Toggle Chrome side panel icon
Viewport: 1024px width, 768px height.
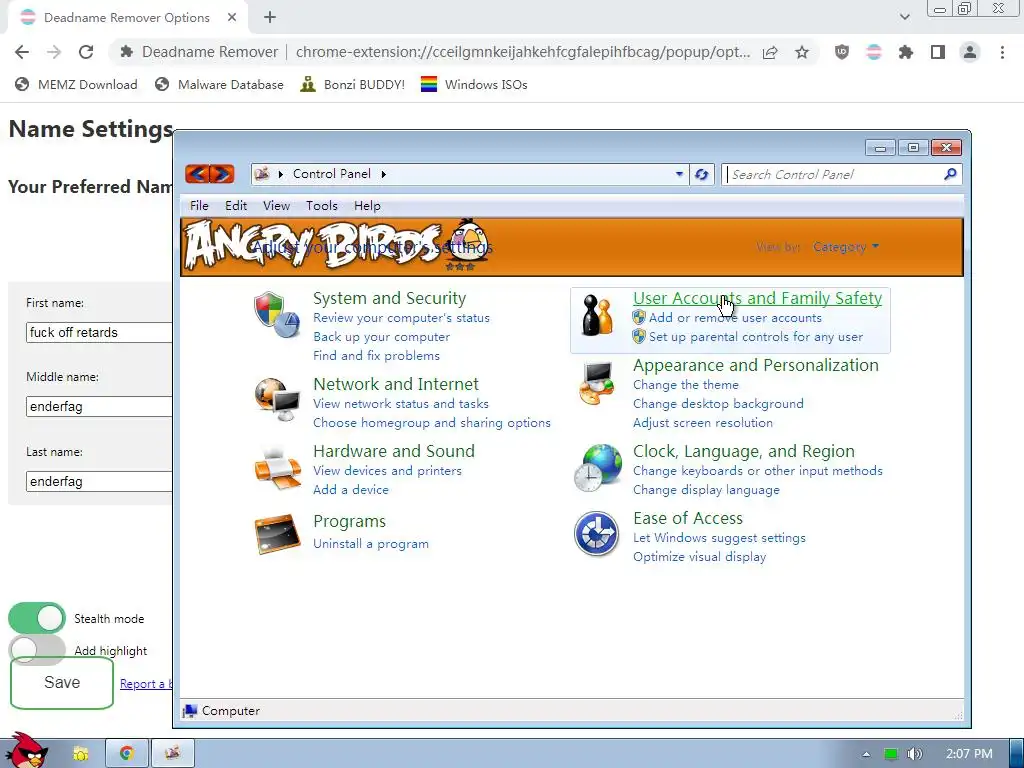938,52
